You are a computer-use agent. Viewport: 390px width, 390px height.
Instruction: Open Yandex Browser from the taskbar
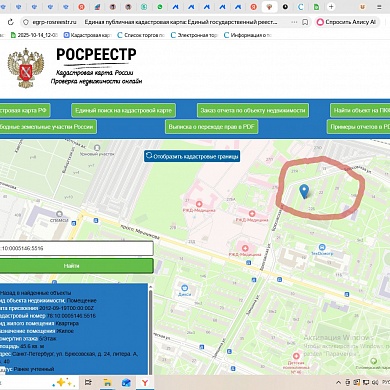point(145,382)
